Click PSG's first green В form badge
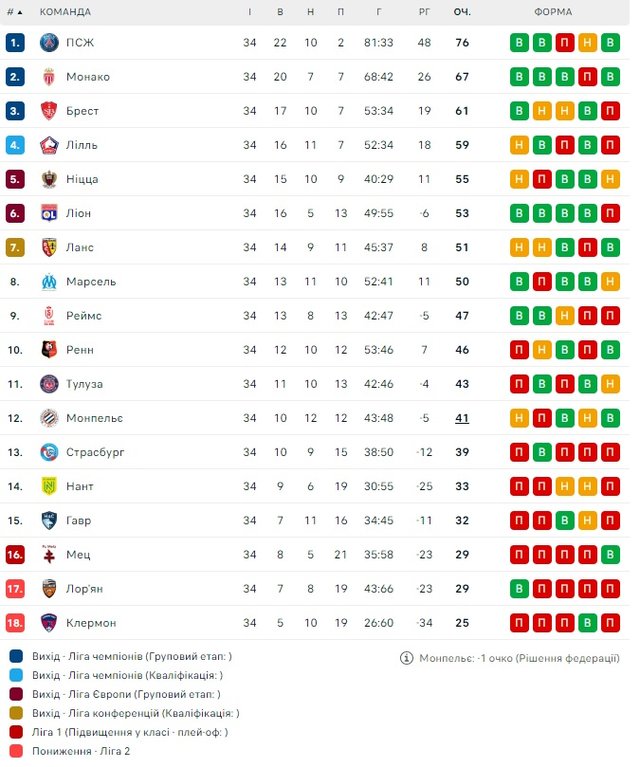This screenshot has height=767, width=640. (x=519, y=43)
